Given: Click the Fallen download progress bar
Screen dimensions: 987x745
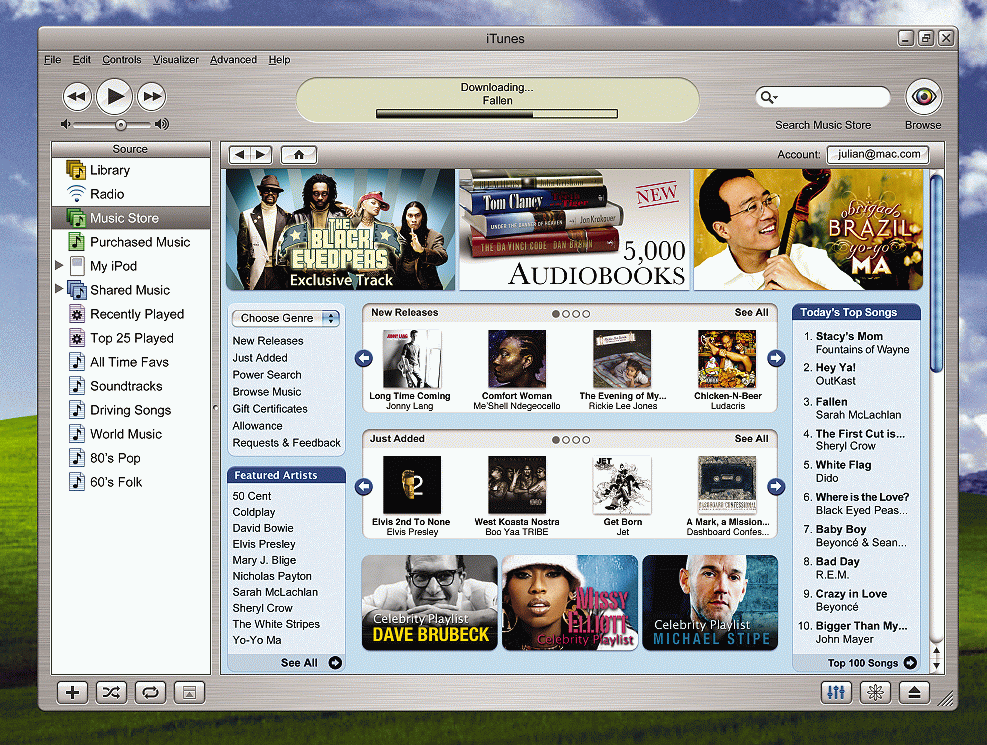Looking at the screenshot, I should (x=497, y=114).
